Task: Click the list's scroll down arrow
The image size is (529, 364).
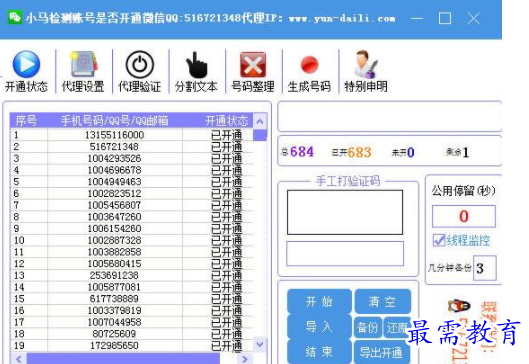Action: [x=260, y=344]
